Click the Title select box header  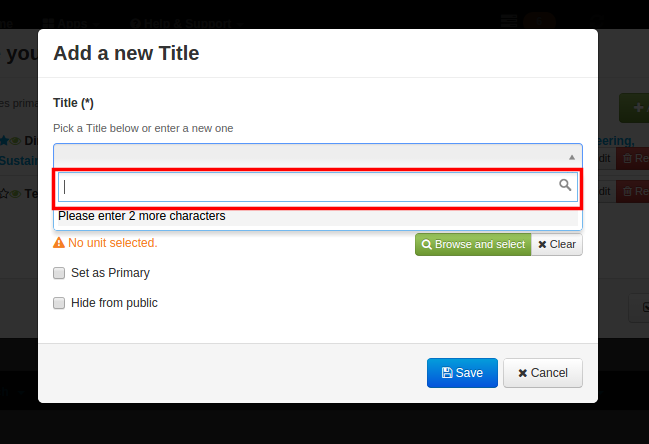pyautogui.click(x=318, y=156)
